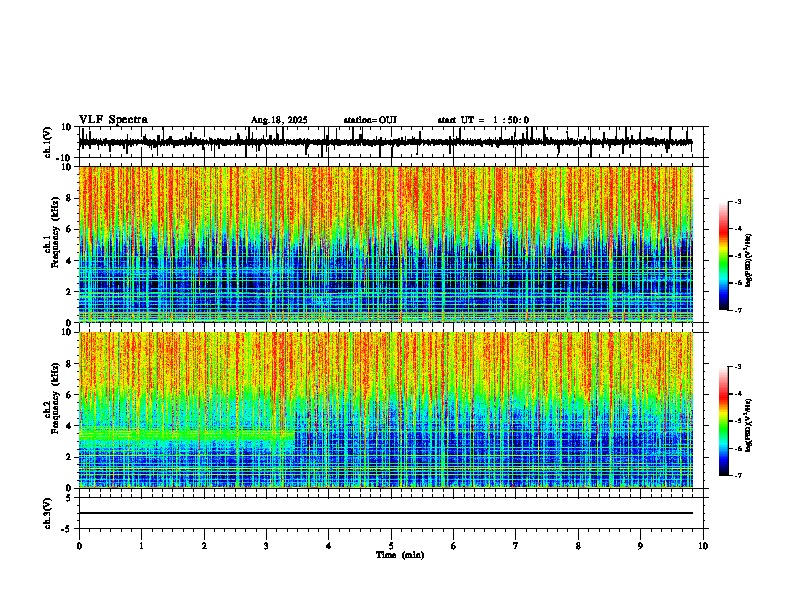Click the flat black ch.3 voltage line

pyautogui.click(x=386, y=513)
